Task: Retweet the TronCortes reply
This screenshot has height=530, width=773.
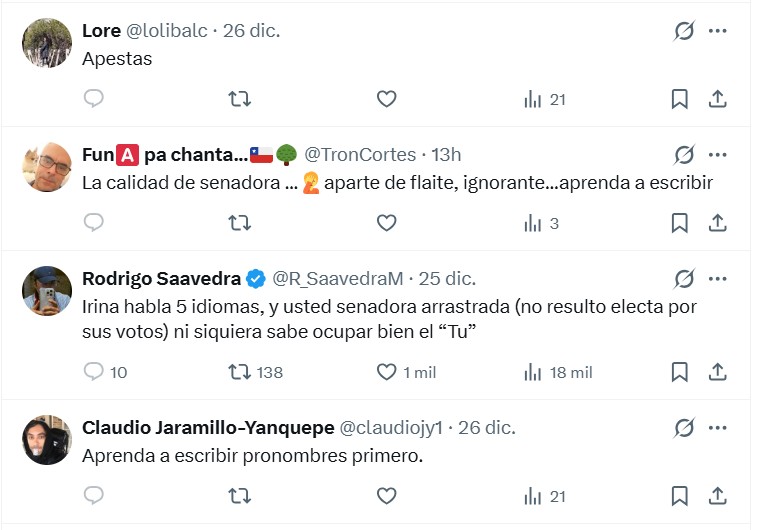Action: coord(240,223)
